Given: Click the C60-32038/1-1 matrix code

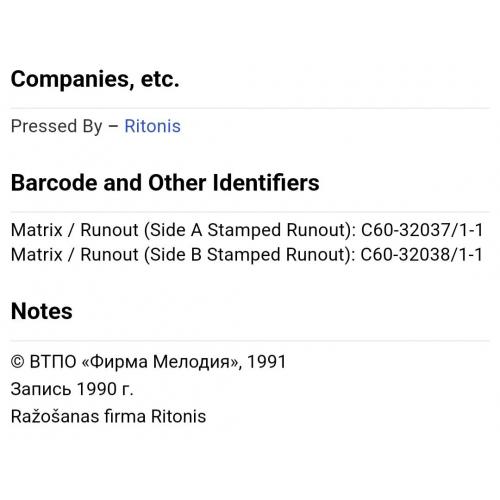Looking at the screenshot, I should (422, 255).
